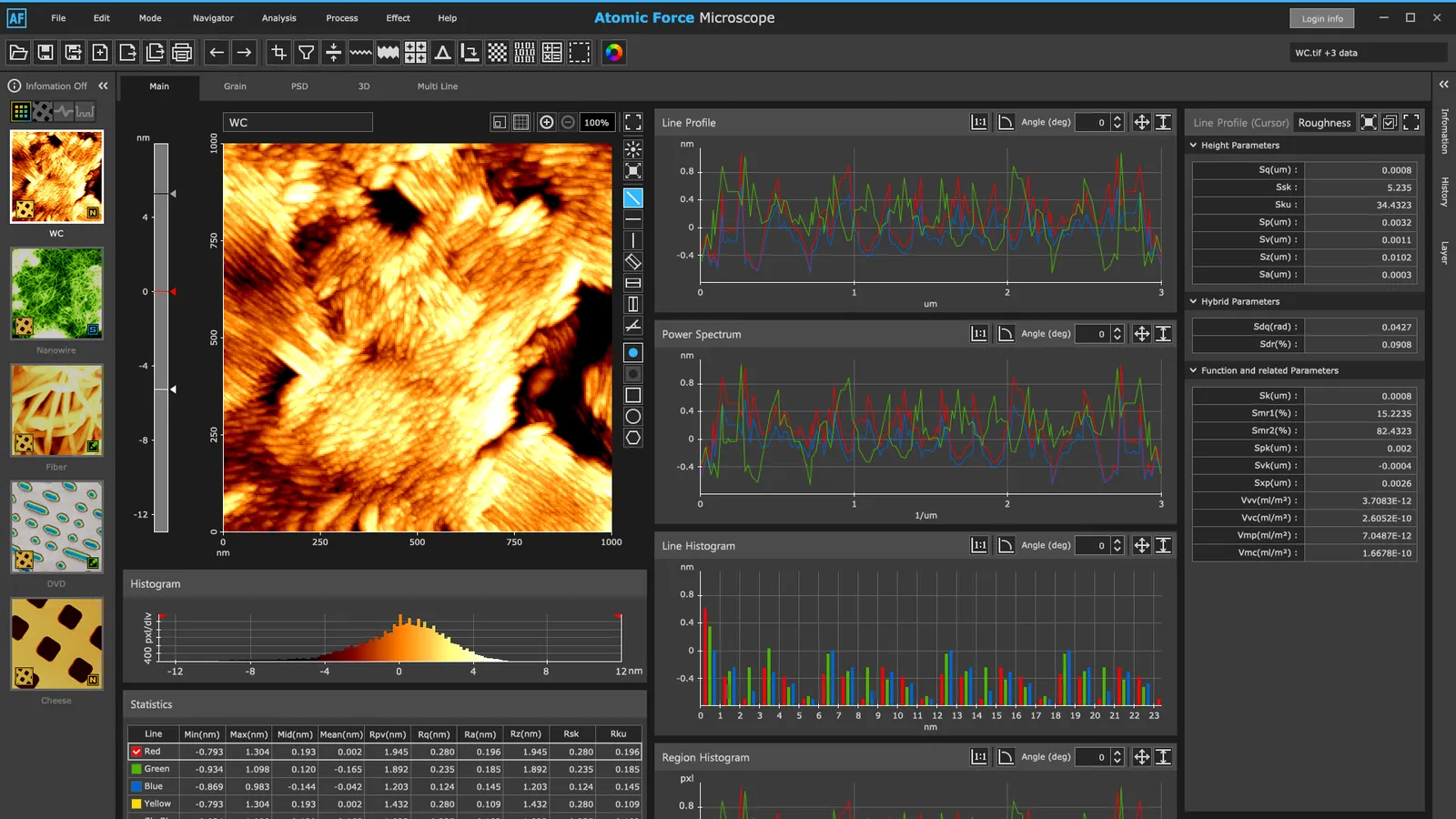The height and width of the screenshot is (819, 1456).
Task: Collapse Function and related Parameters section
Action: [1193, 370]
